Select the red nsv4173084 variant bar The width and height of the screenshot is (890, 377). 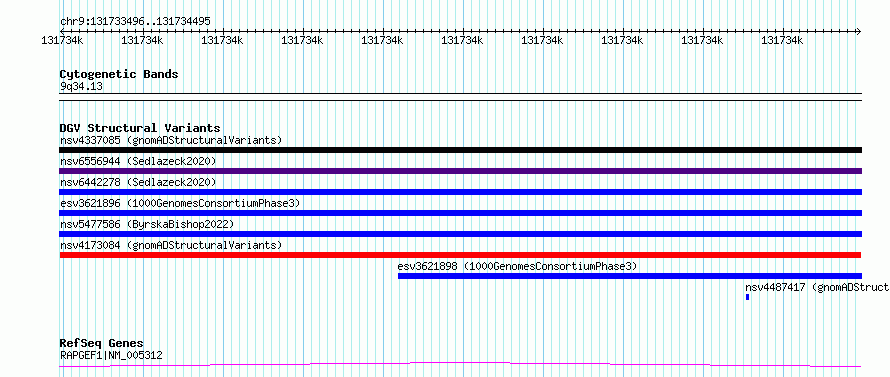pyautogui.click(x=460, y=255)
